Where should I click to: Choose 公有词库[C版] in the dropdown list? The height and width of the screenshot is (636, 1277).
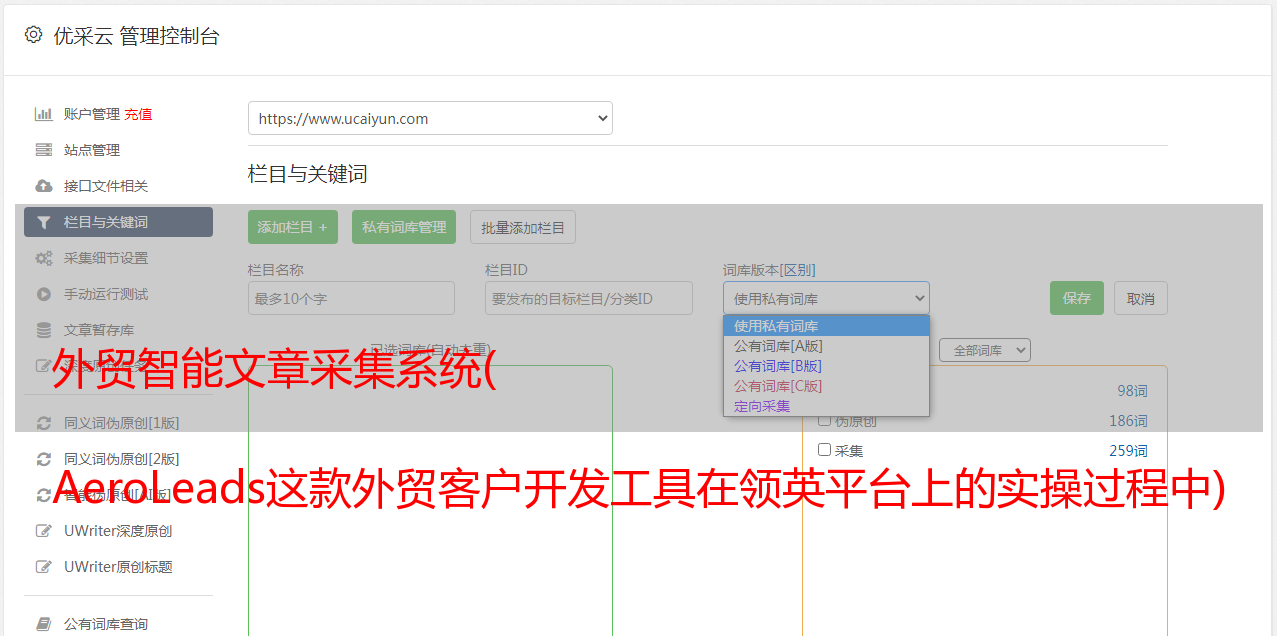[826, 386]
